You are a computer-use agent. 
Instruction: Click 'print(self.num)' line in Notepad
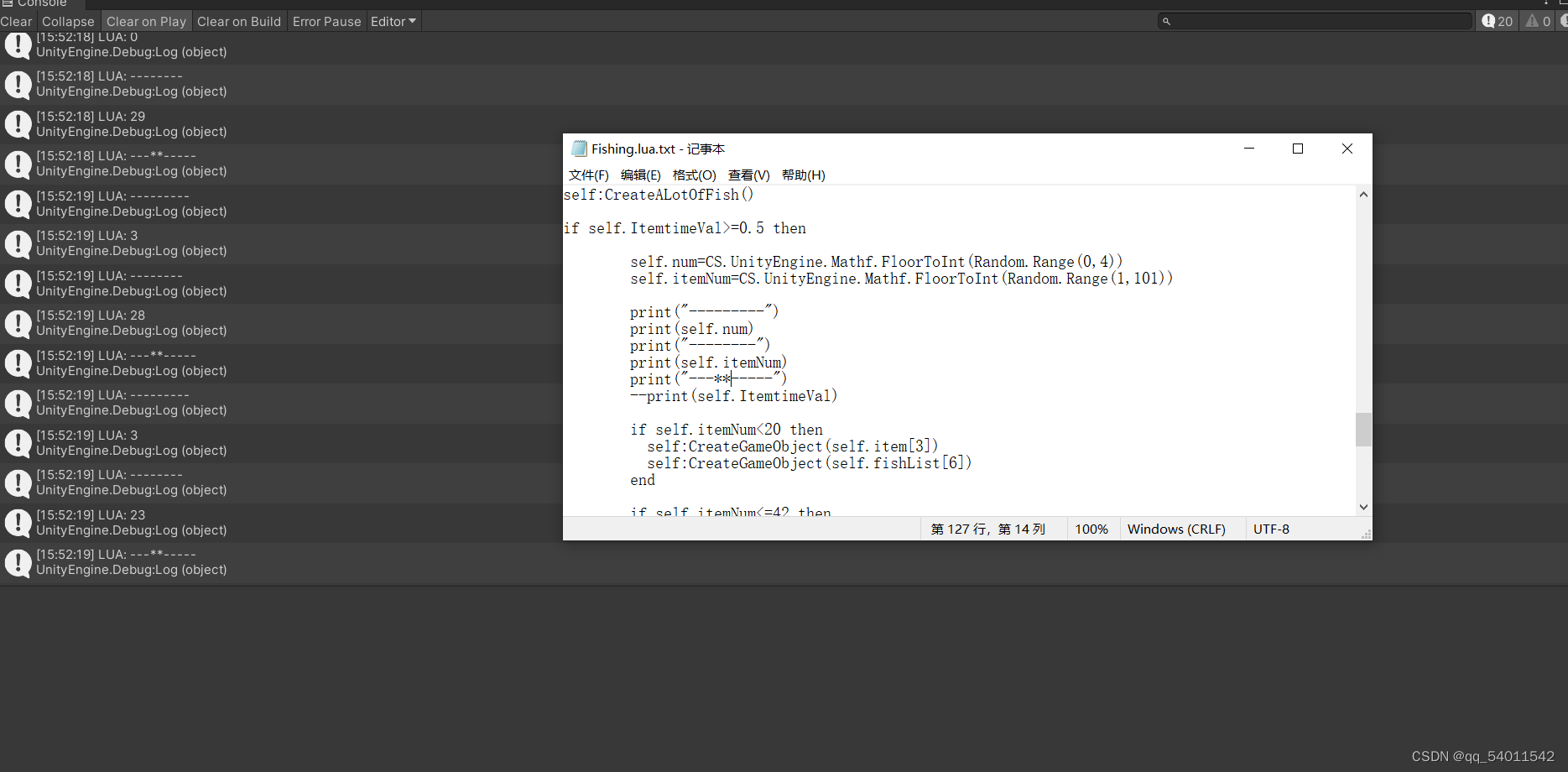pyautogui.click(x=692, y=329)
